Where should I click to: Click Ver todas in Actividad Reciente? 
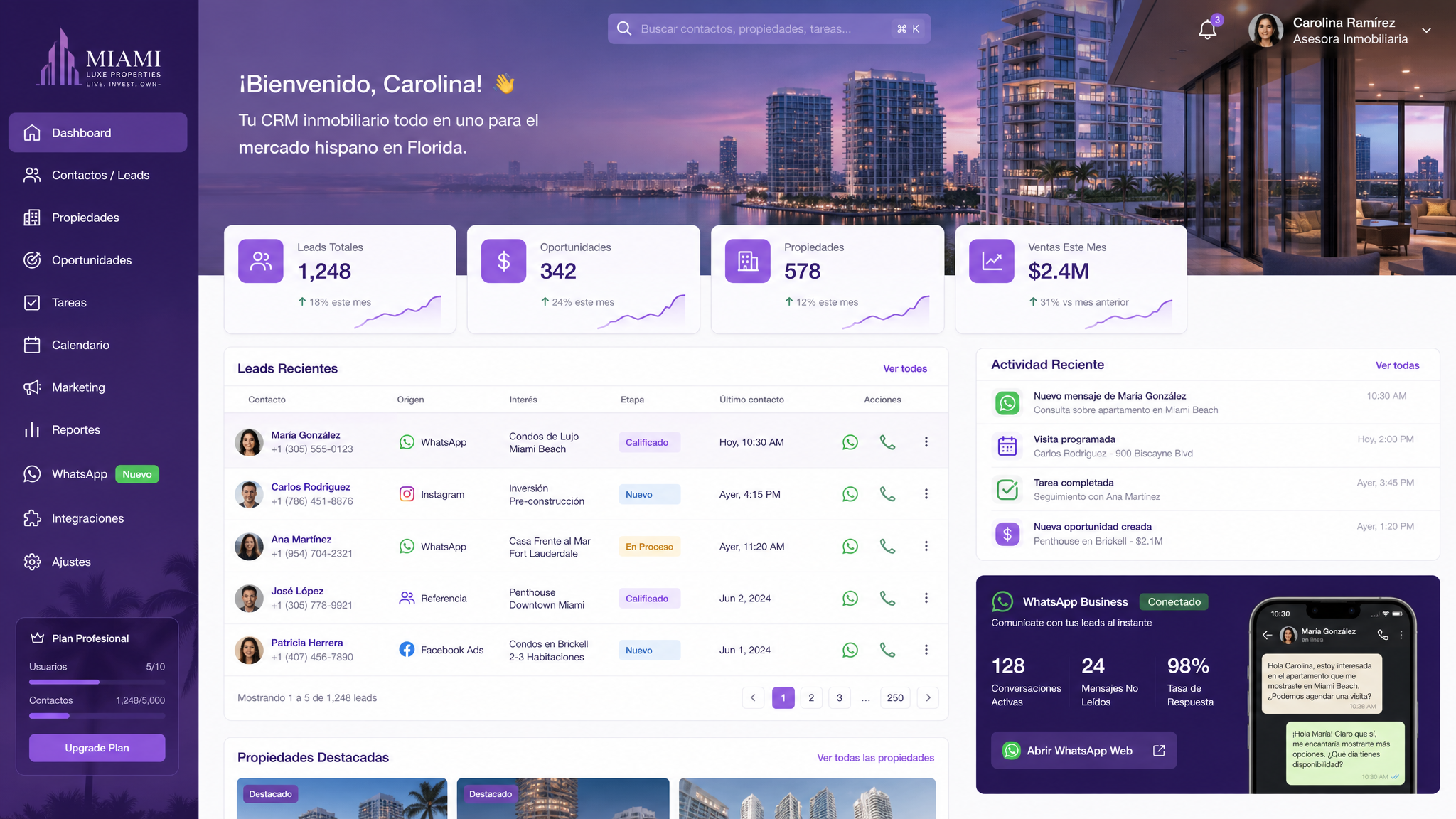(x=1397, y=365)
